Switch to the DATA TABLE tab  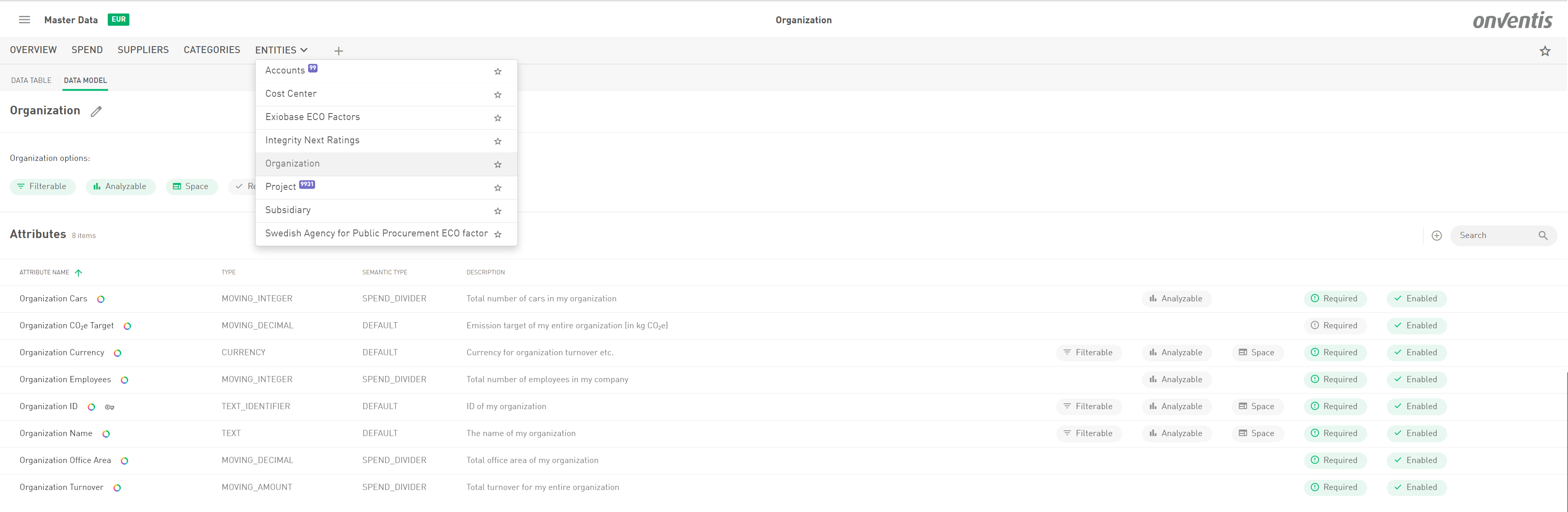pos(31,80)
